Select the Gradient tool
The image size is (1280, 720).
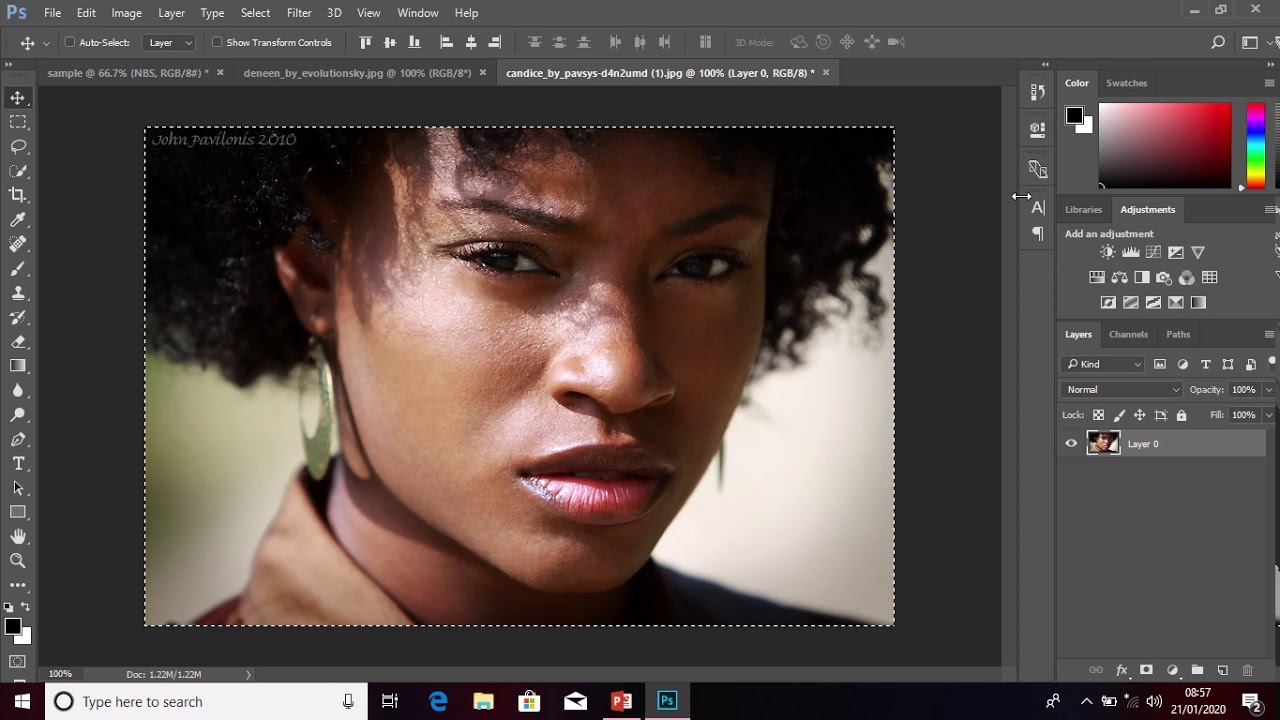pos(18,366)
